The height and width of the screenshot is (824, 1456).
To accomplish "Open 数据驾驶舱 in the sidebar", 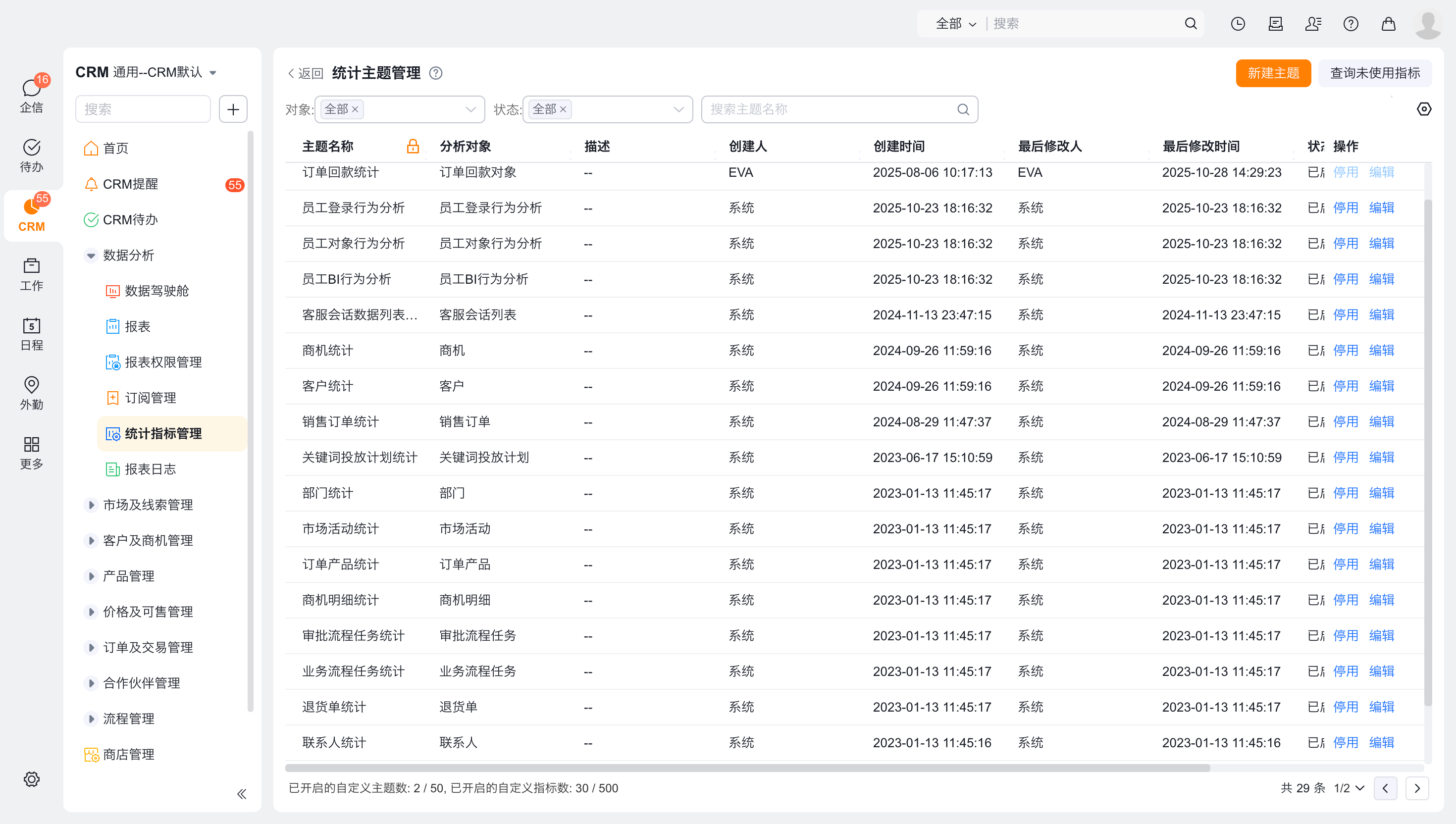I will coord(157,291).
